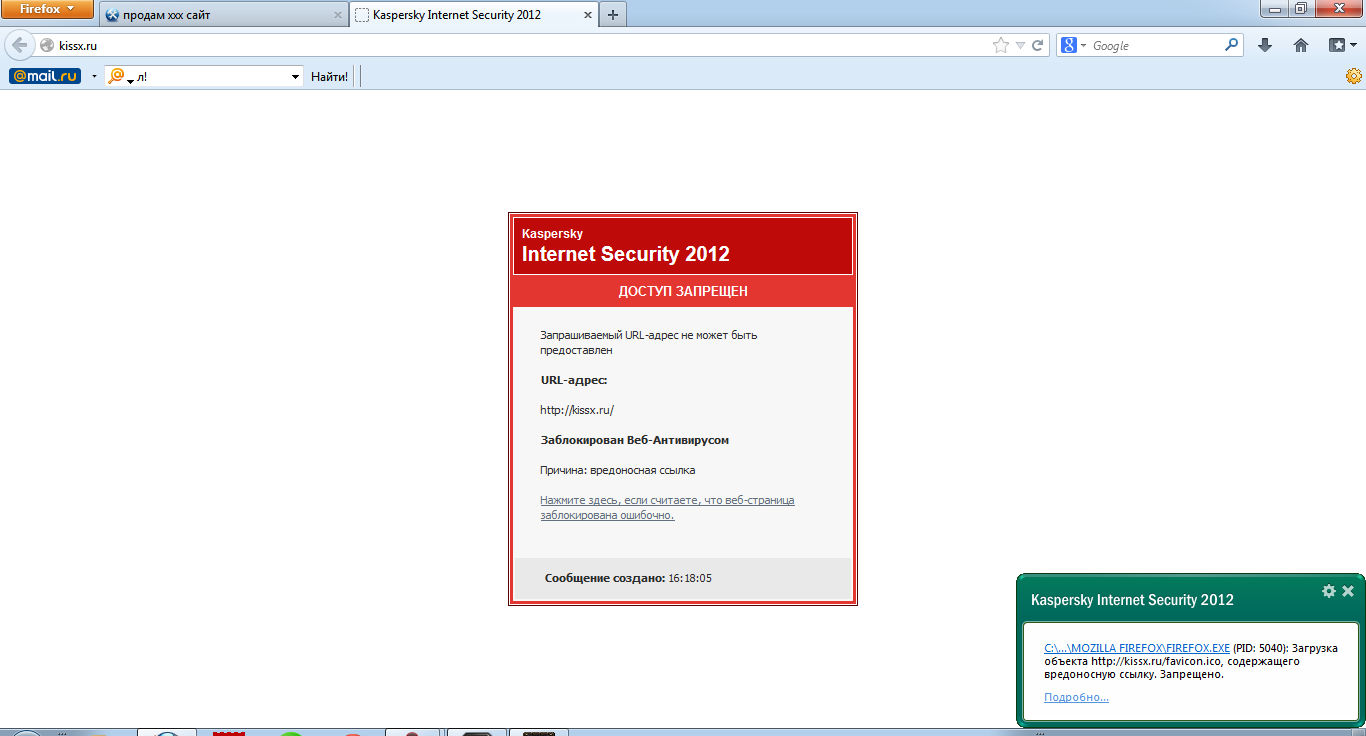This screenshot has height=736, width=1366.
Task: Click link reporting page blocked by mistake
Action: pyautogui.click(x=667, y=508)
